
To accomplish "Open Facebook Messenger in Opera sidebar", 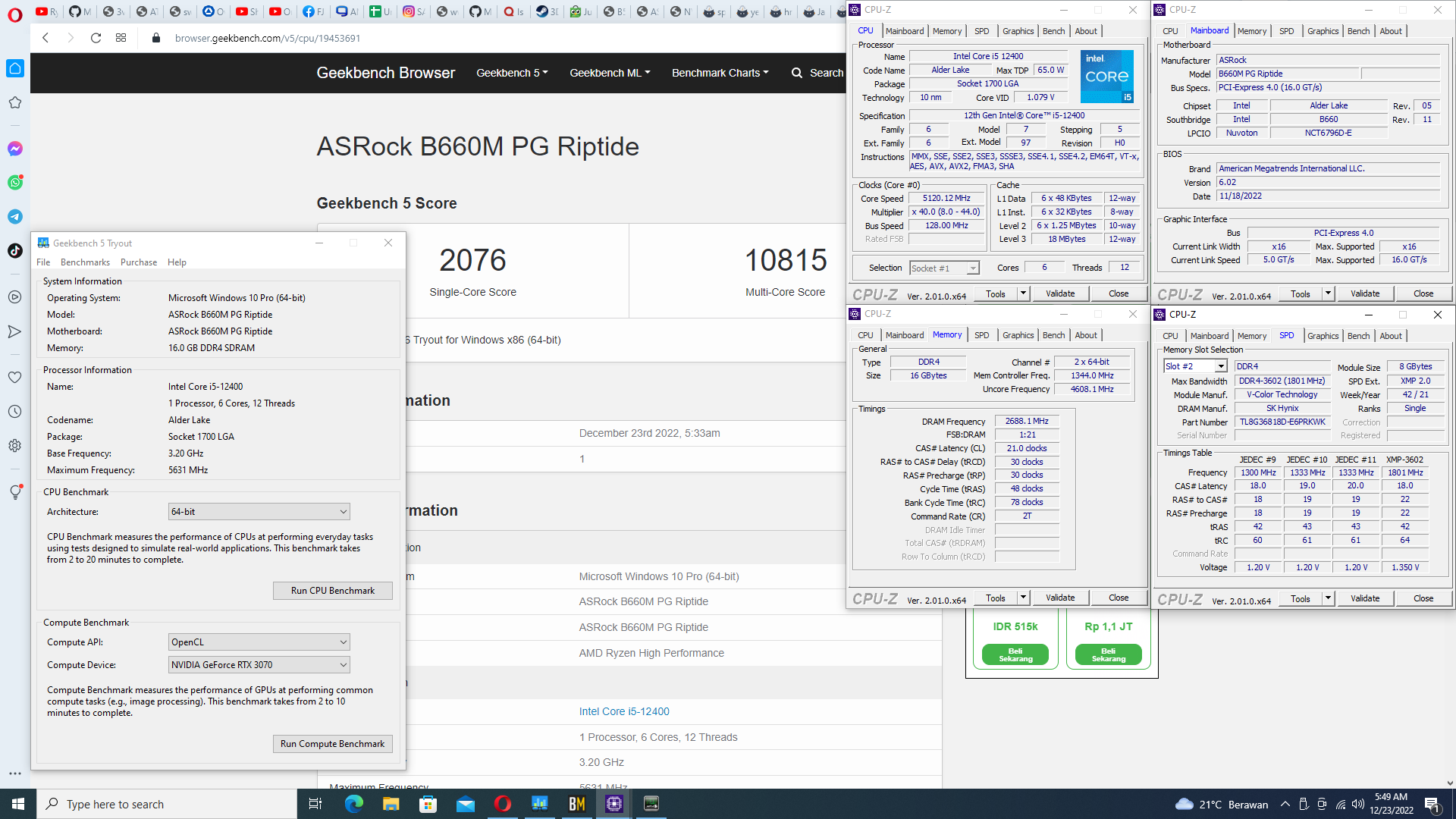I will [x=15, y=149].
